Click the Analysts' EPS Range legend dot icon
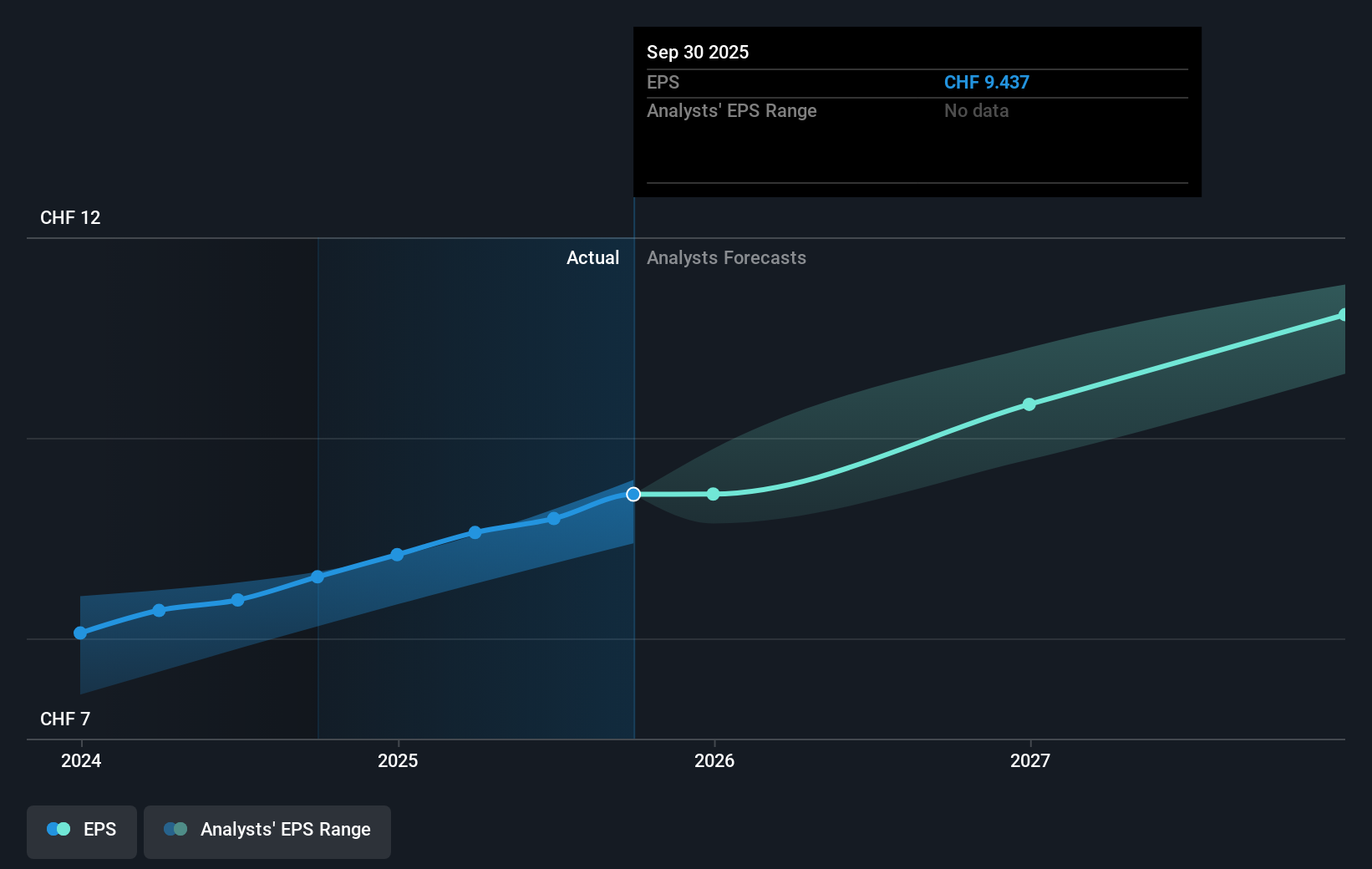Viewport: 1372px width, 869px height. (x=175, y=828)
